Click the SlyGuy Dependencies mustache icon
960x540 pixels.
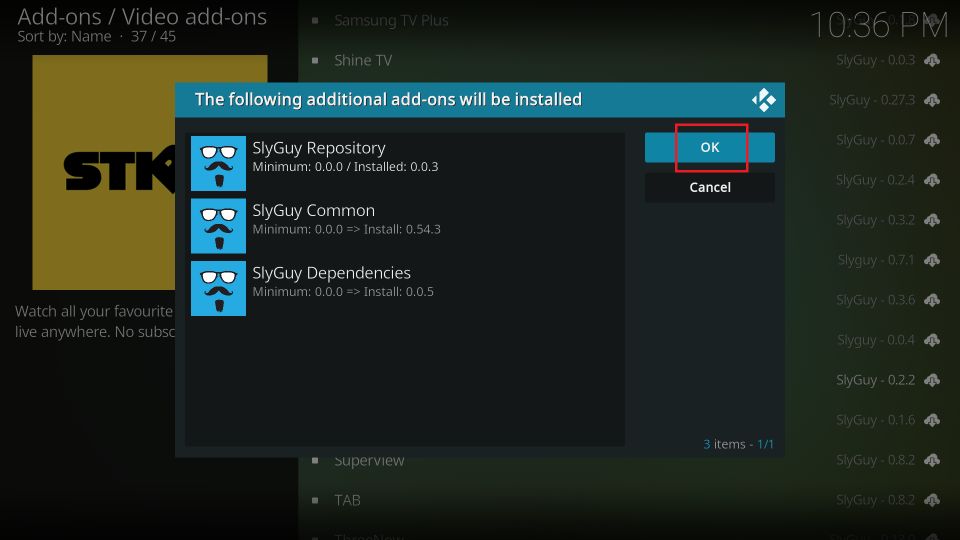pos(219,288)
